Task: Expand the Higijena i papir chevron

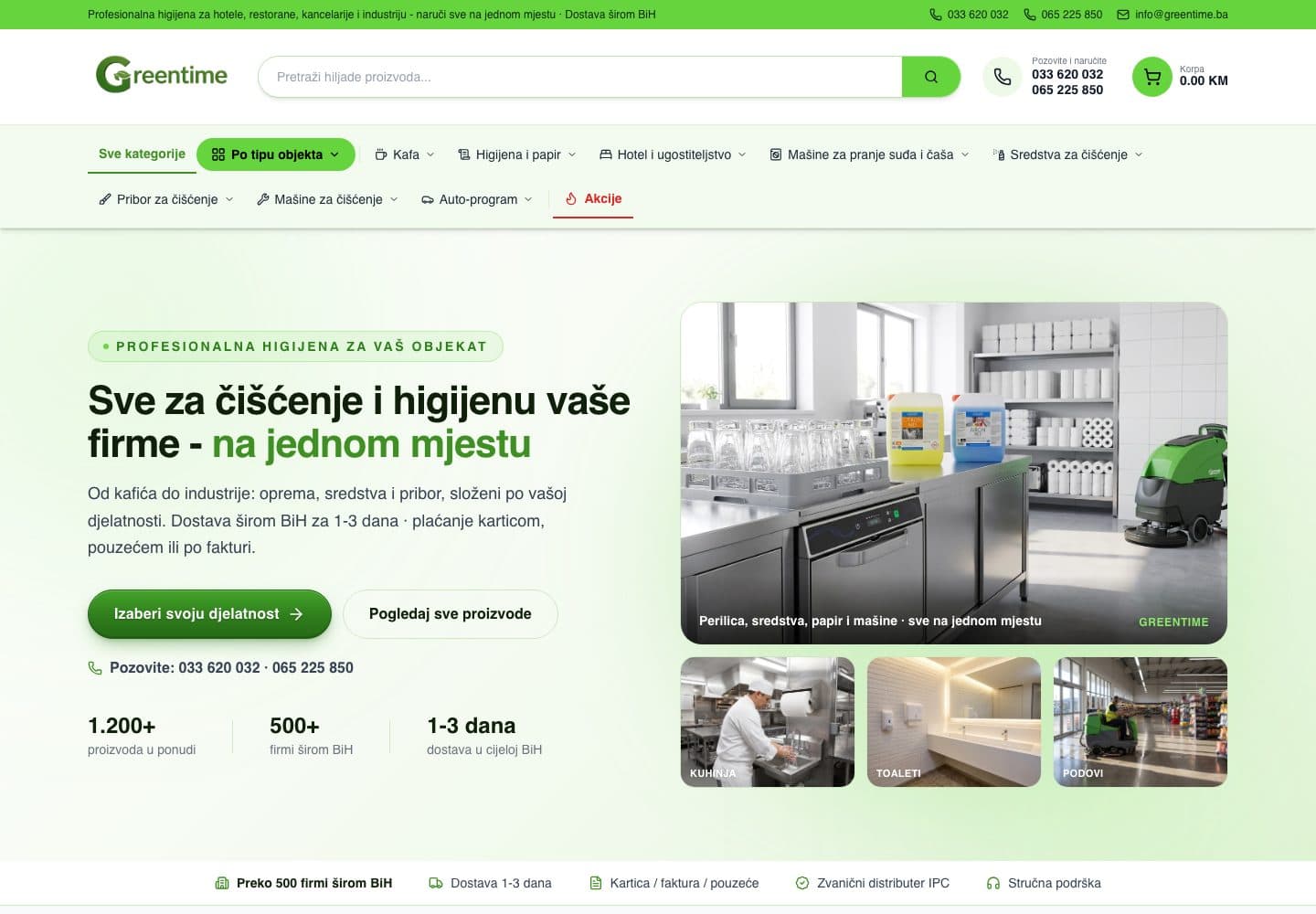Action: (572, 154)
